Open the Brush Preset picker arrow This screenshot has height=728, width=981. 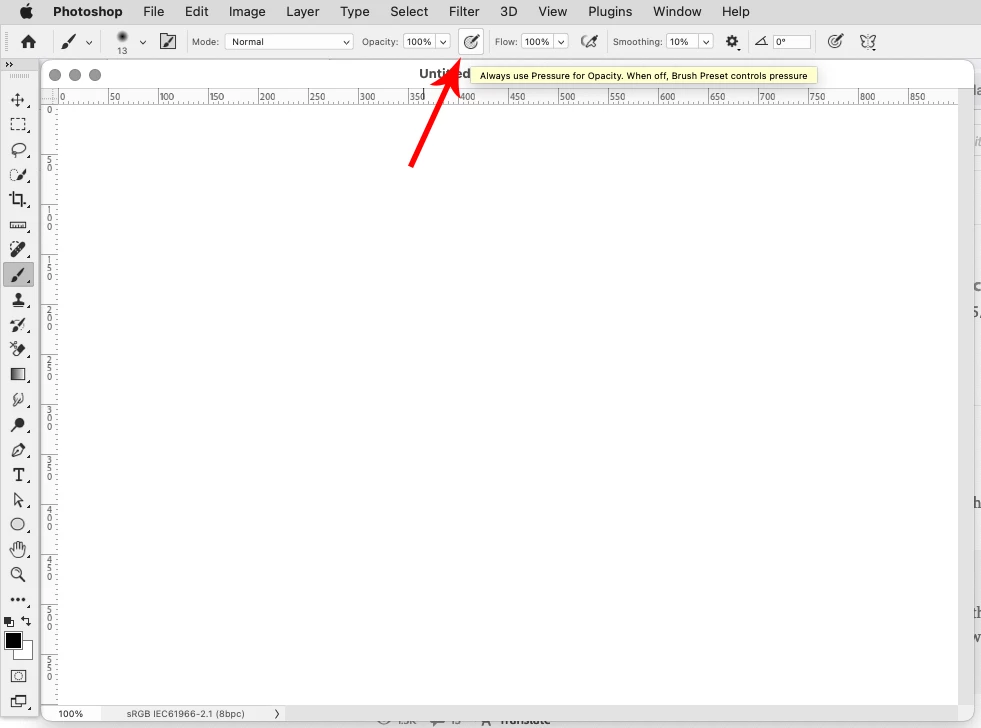pos(143,43)
